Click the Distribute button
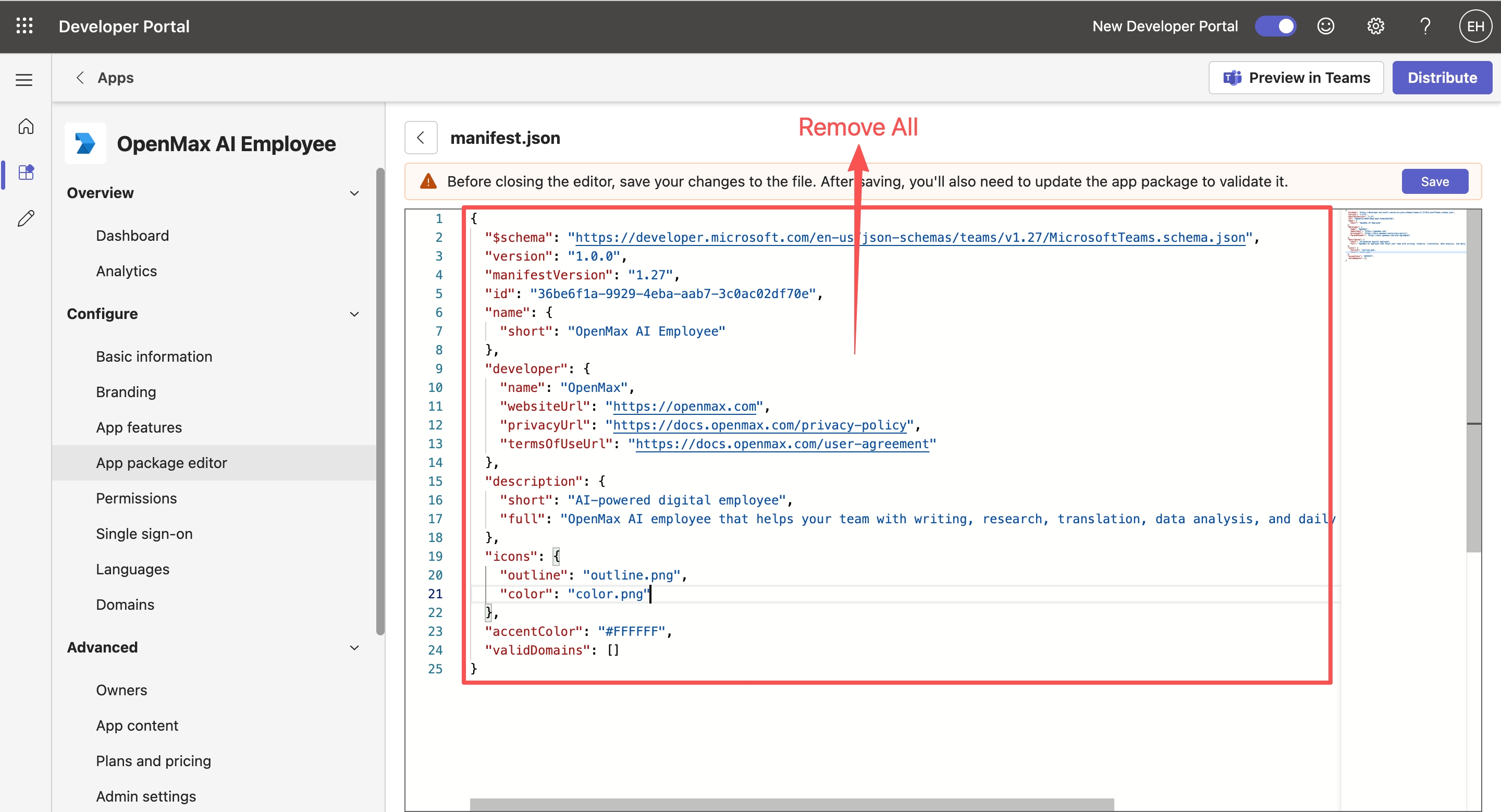Image resolution: width=1501 pixels, height=812 pixels. coord(1442,78)
